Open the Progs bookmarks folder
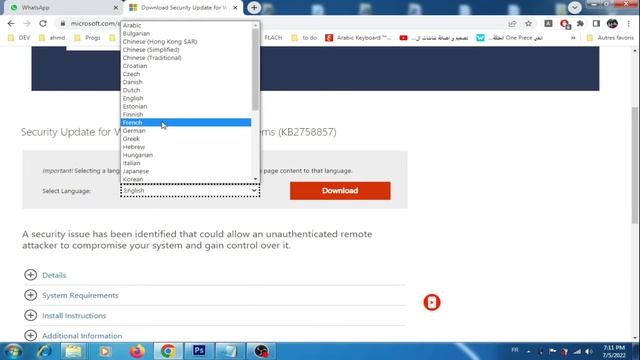This screenshot has height=360, width=640. click(x=87, y=38)
